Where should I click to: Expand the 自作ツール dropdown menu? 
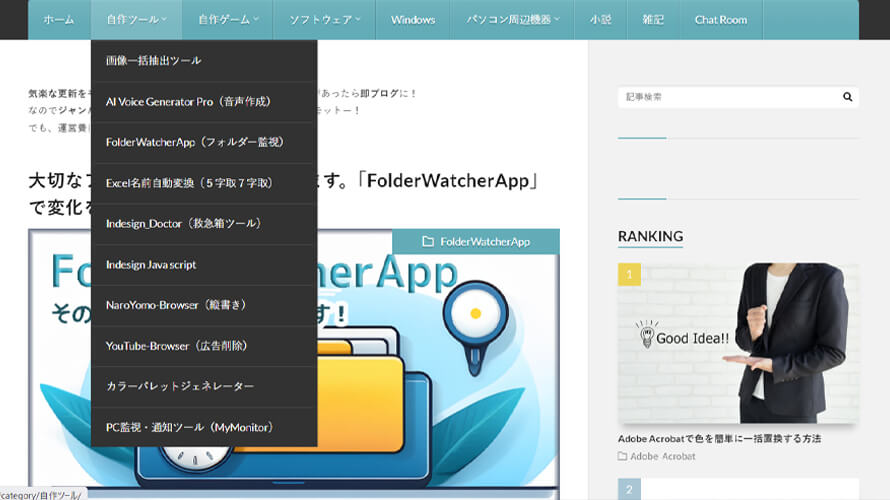[x=136, y=19]
